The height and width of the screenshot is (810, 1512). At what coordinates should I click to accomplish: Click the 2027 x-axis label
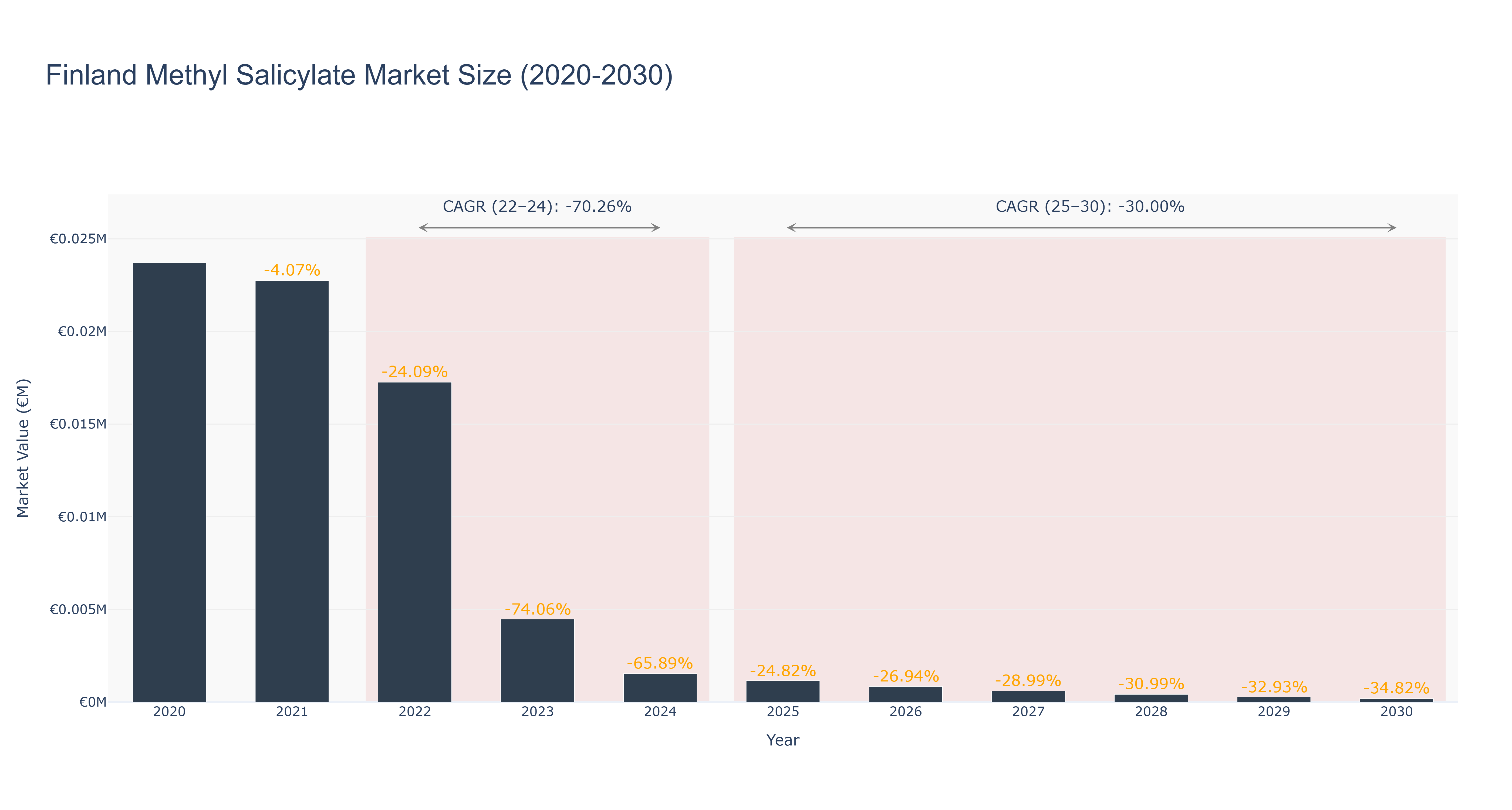point(1028,712)
